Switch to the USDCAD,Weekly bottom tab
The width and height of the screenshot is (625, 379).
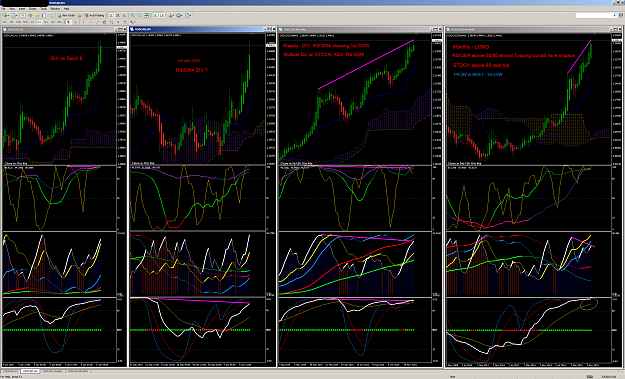point(53,371)
